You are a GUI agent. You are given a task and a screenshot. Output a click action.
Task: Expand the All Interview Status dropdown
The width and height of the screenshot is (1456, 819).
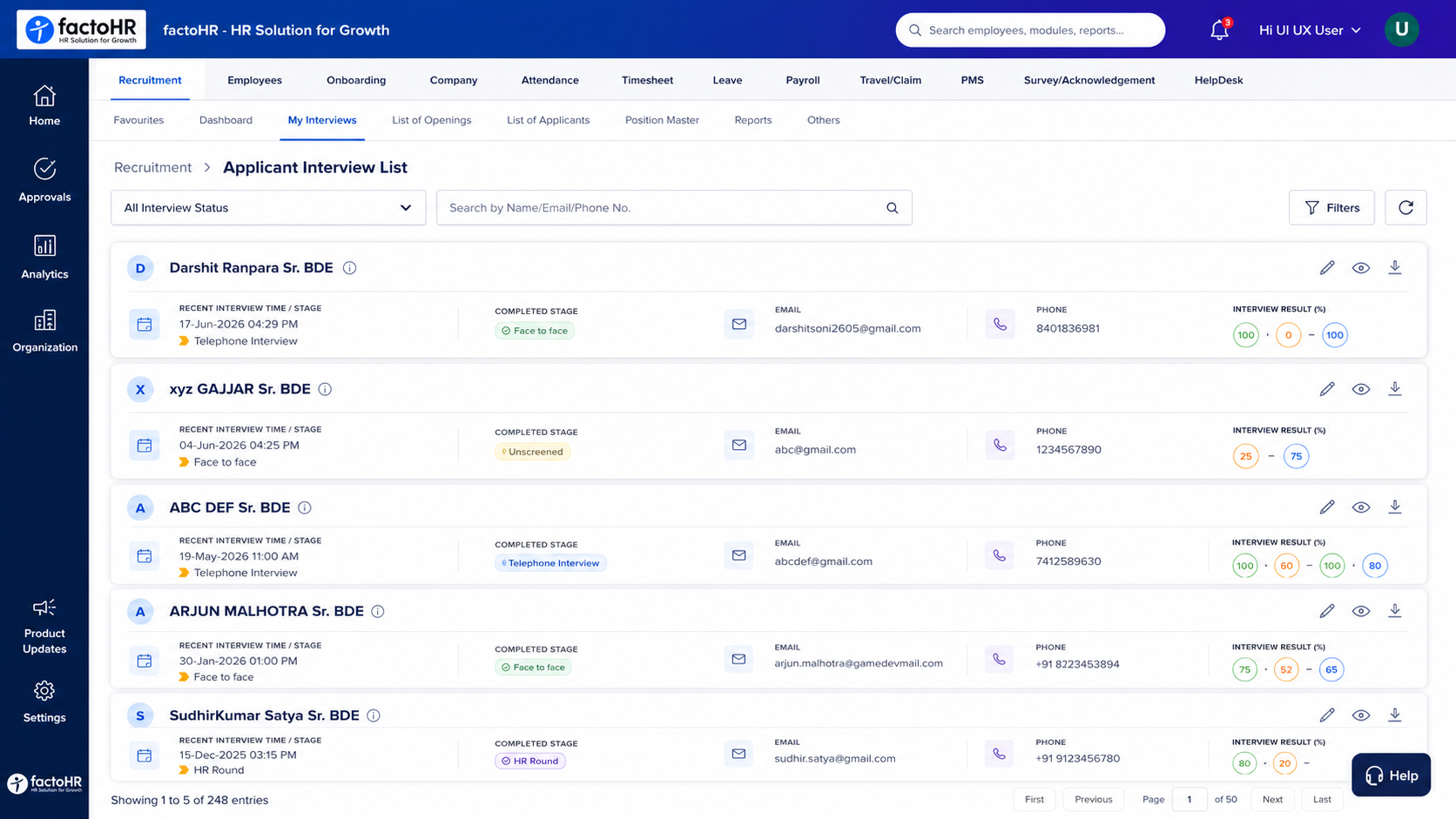coord(268,207)
